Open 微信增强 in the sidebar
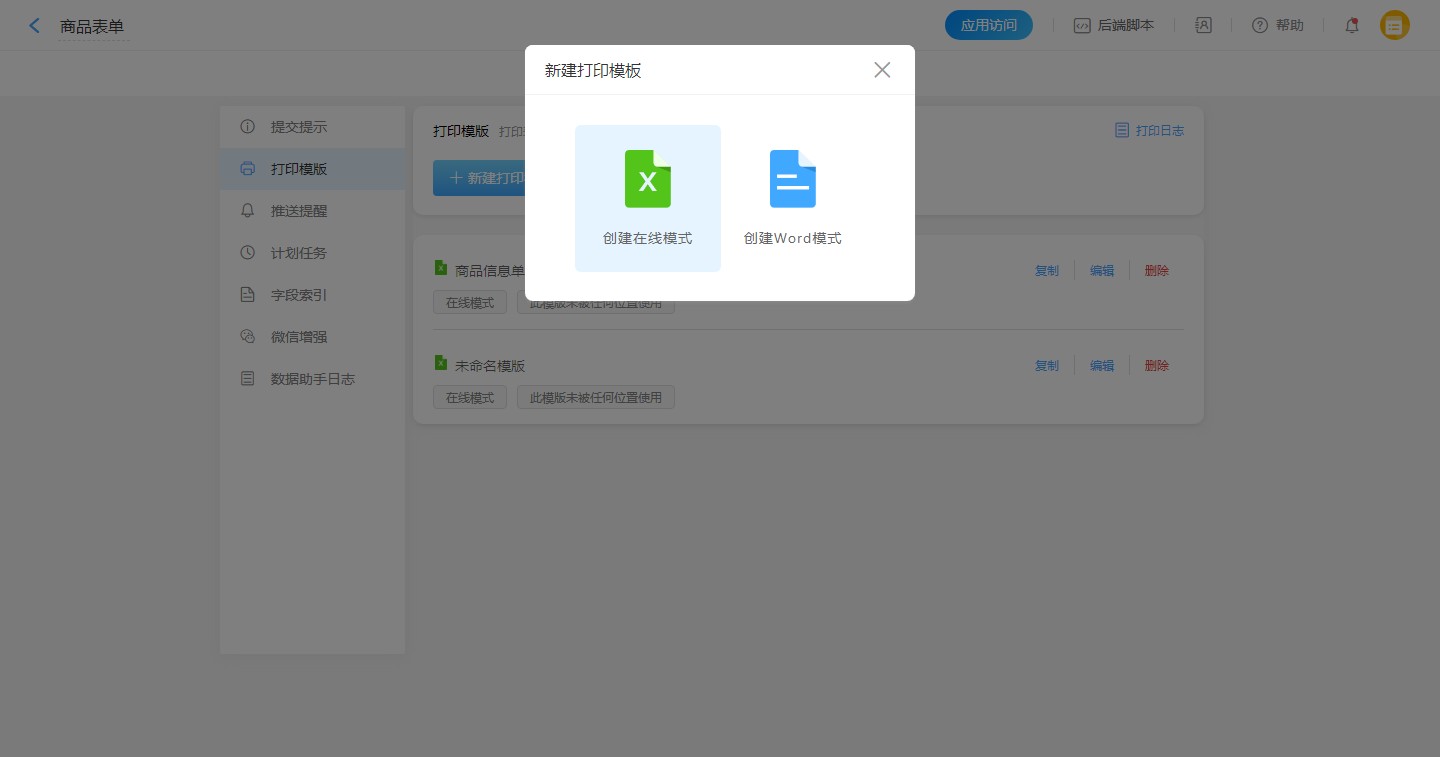The width and height of the screenshot is (1440, 757). pyautogui.click(x=298, y=337)
